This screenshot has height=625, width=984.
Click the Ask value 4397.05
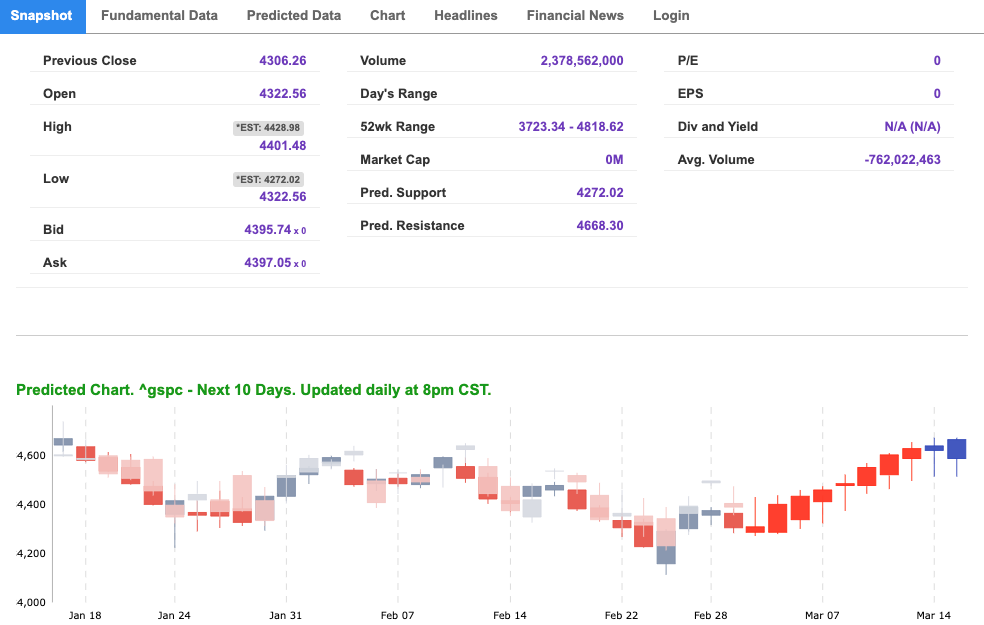click(268, 263)
